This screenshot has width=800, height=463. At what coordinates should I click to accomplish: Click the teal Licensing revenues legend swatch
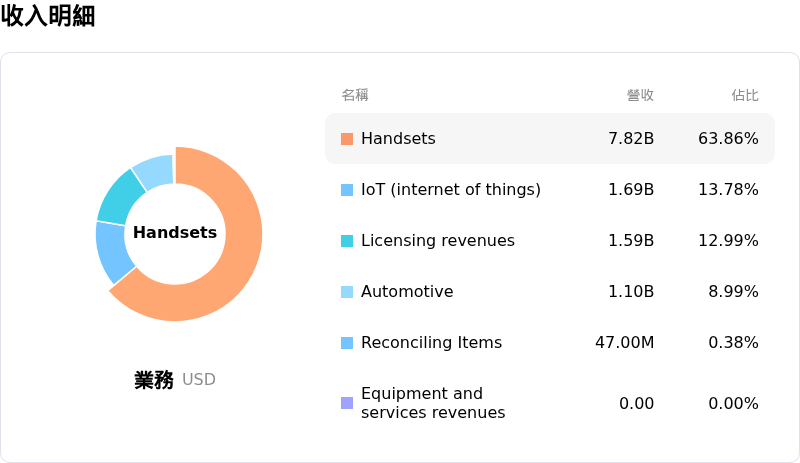(347, 241)
